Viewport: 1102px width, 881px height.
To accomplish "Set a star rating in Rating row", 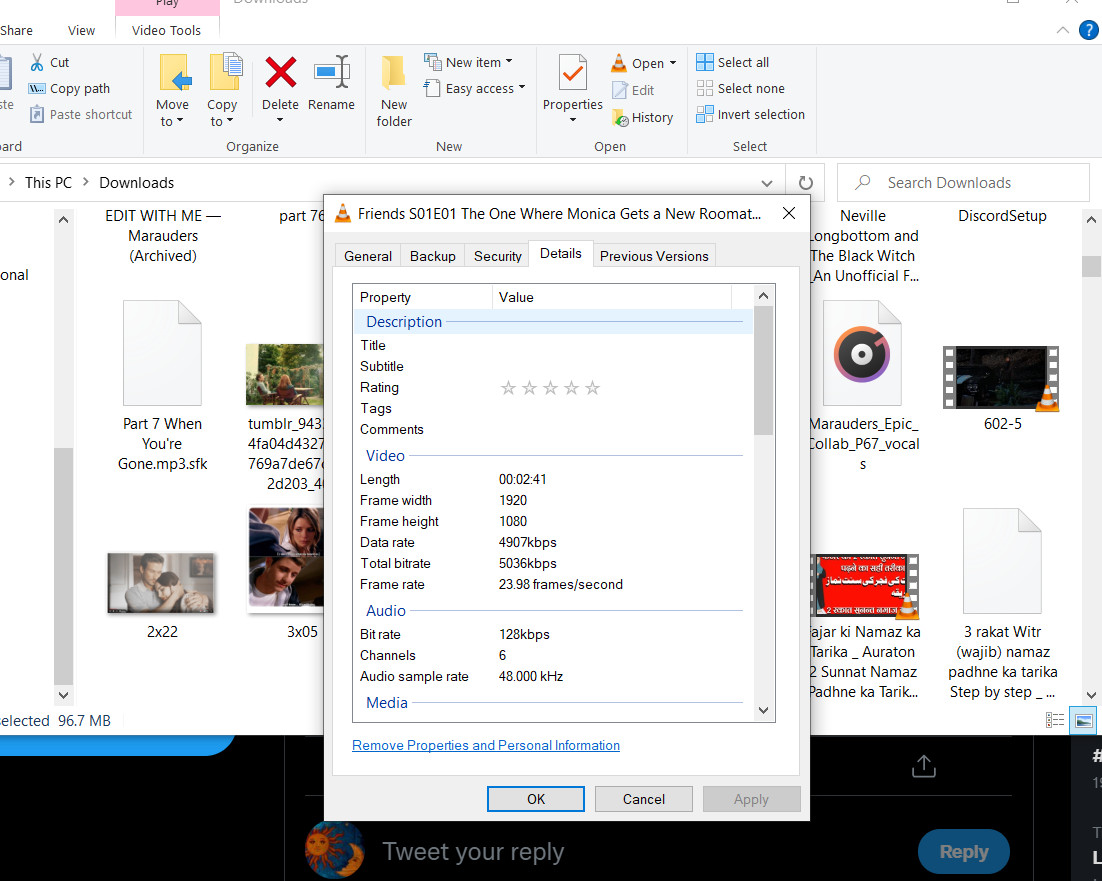I will tap(550, 387).
